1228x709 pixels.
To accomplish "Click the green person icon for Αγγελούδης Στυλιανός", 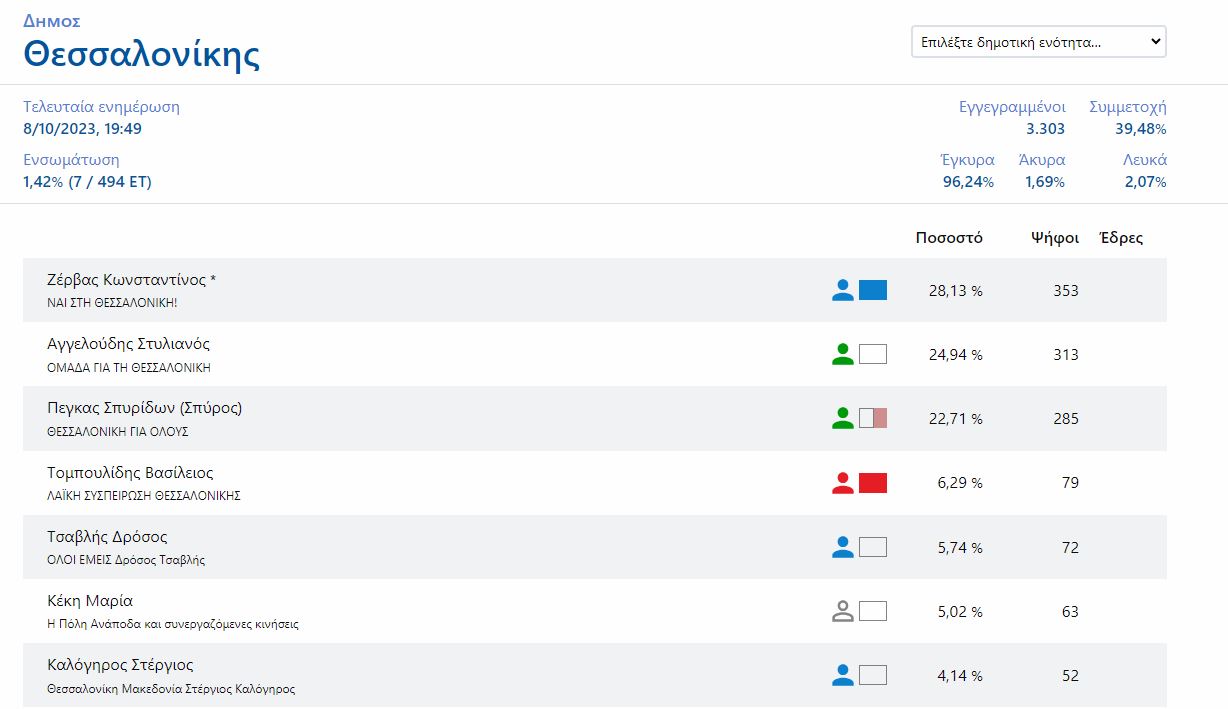I will [843, 354].
